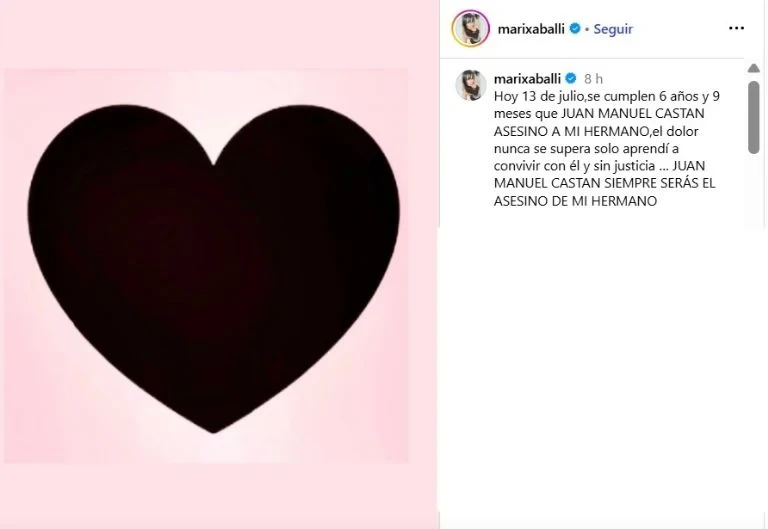Screen dimensions: 768x529
Task: Follow marixaballi with the Seguir link
Action: point(613,29)
